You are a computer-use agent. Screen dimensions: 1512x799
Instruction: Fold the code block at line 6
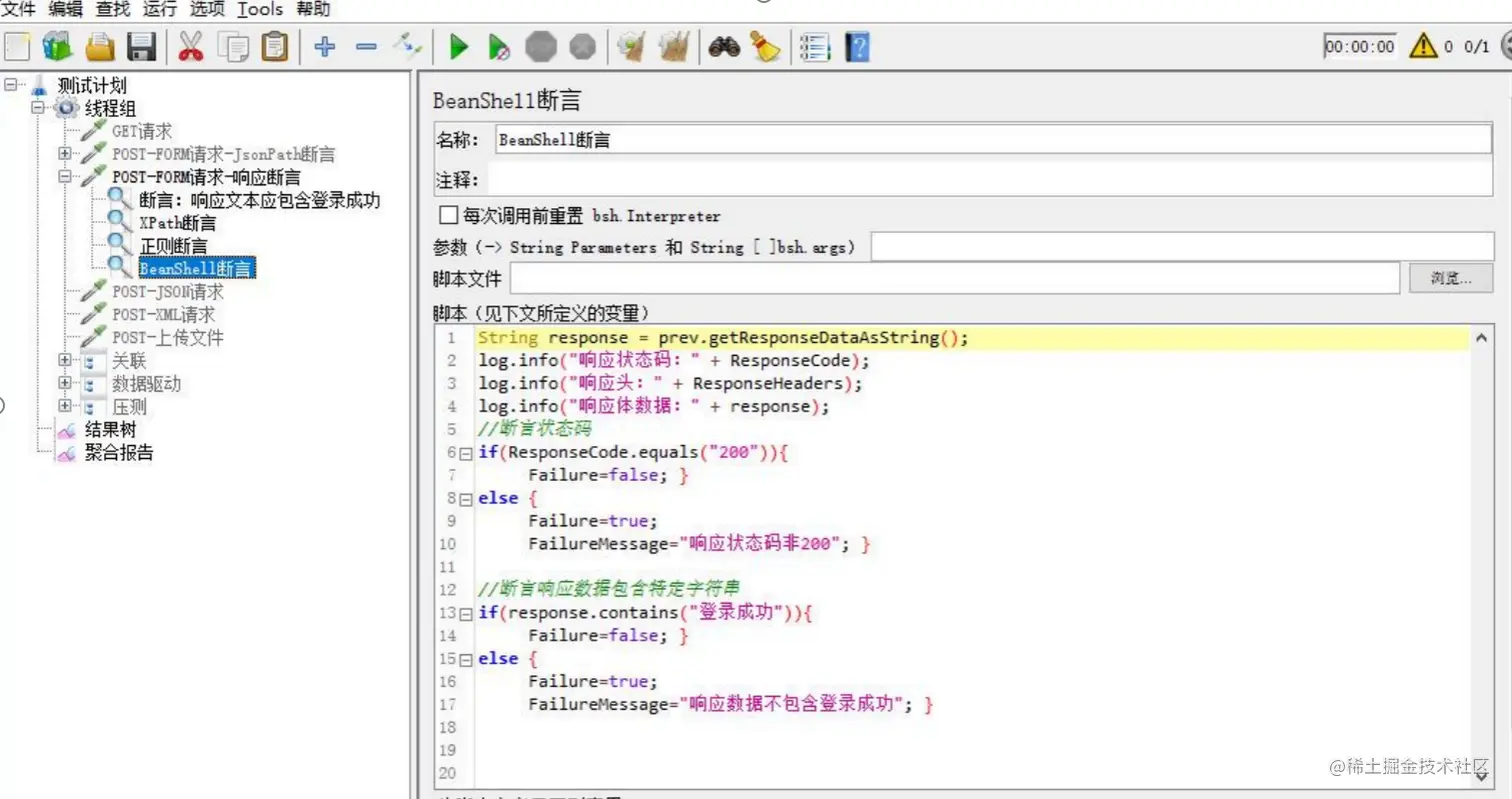pos(466,453)
